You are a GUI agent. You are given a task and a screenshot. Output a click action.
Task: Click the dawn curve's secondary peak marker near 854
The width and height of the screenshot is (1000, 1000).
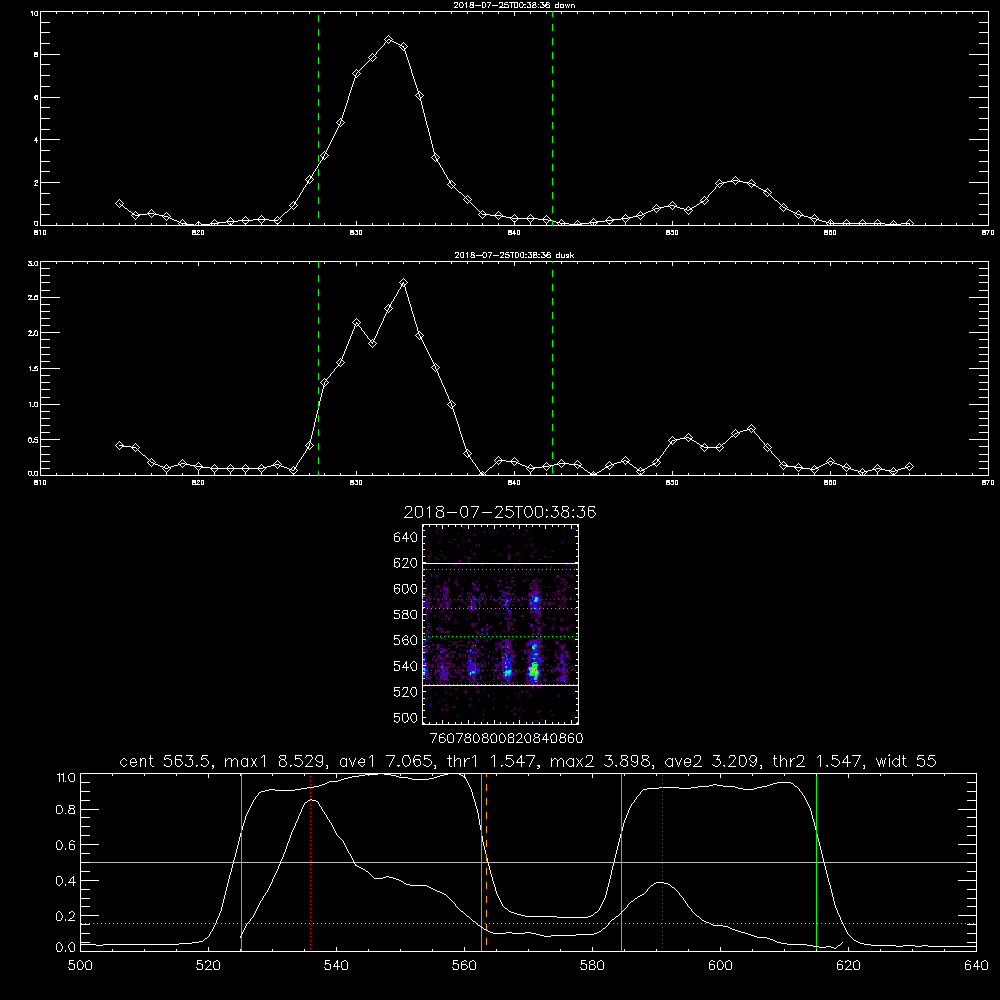click(735, 180)
